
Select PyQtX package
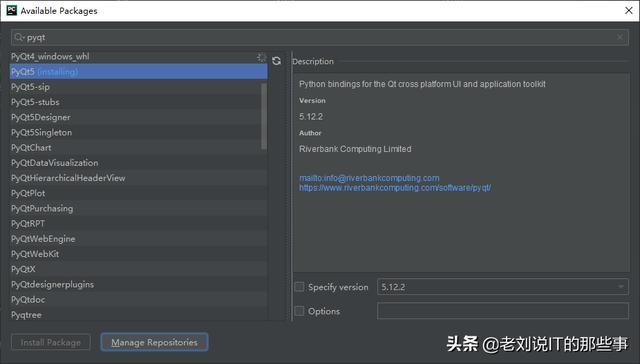139,269
